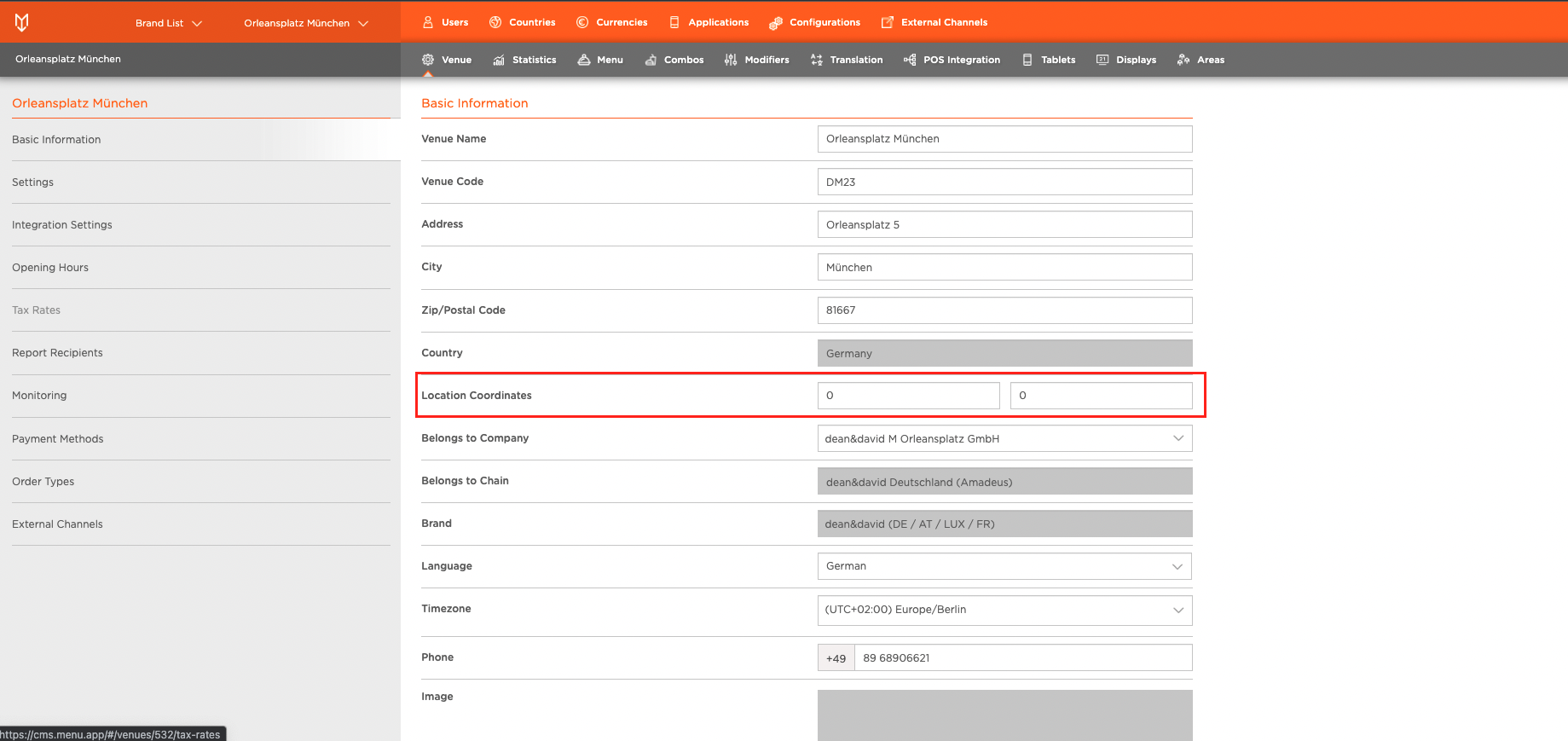Viewport: 1568px width, 741px height.
Task: Expand the Belongs to Company dropdown
Action: tap(1004, 438)
